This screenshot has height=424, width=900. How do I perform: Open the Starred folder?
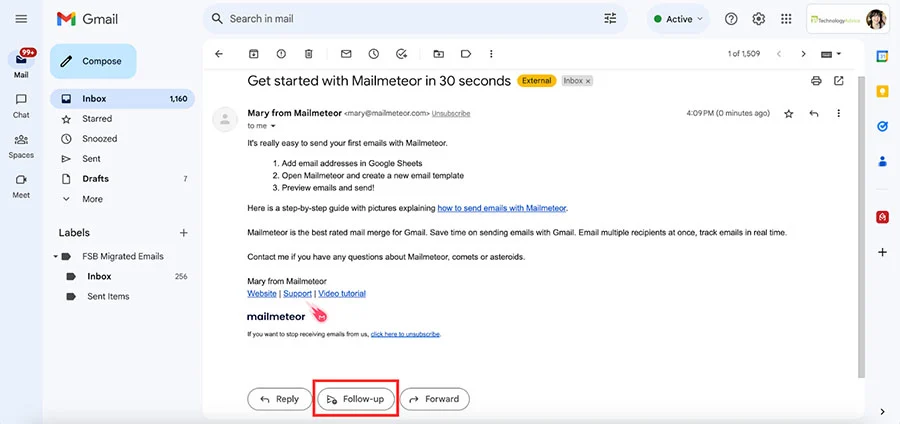click(x=122, y=119)
